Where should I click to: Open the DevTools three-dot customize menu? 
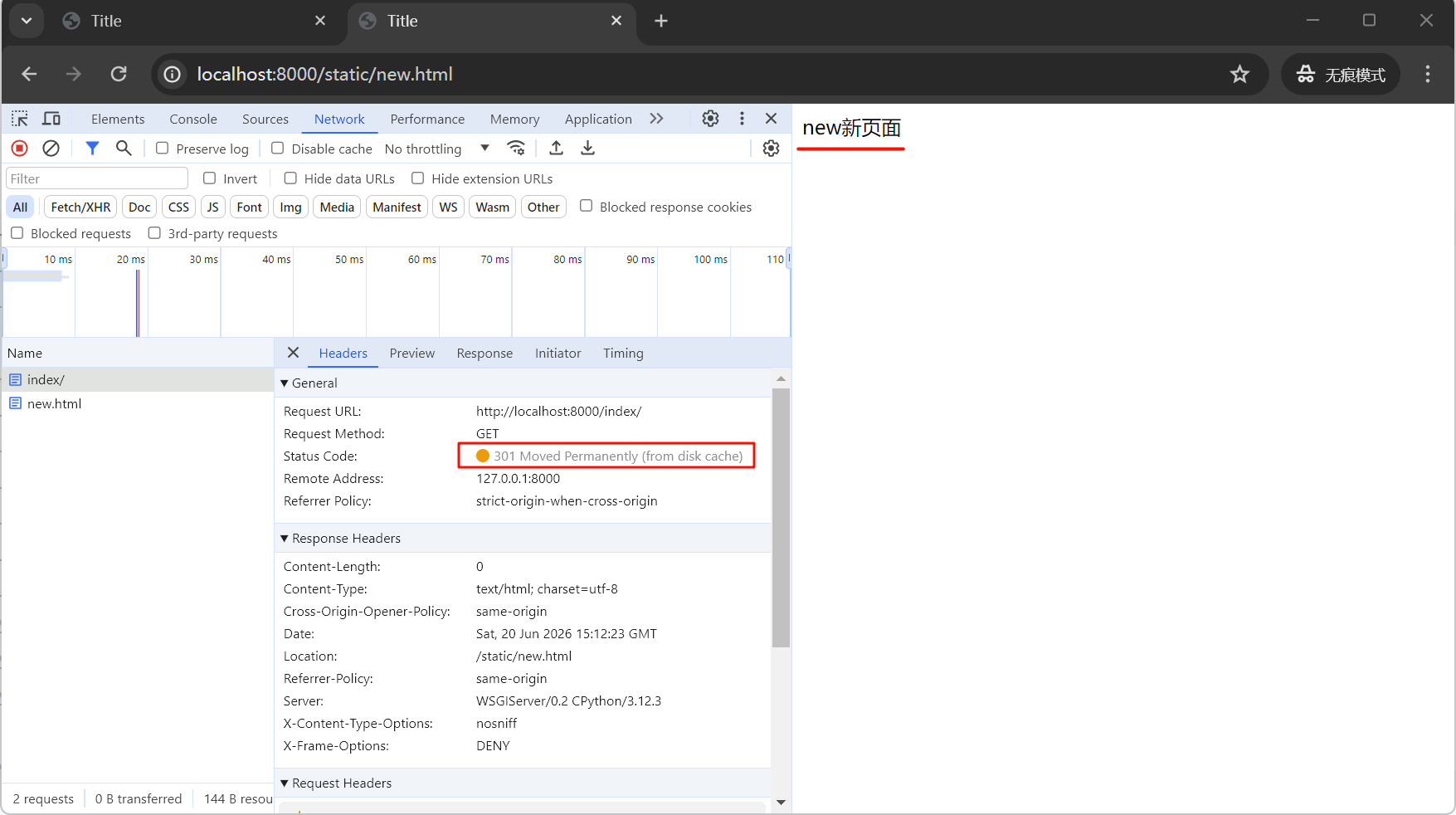click(x=742, y=119)
